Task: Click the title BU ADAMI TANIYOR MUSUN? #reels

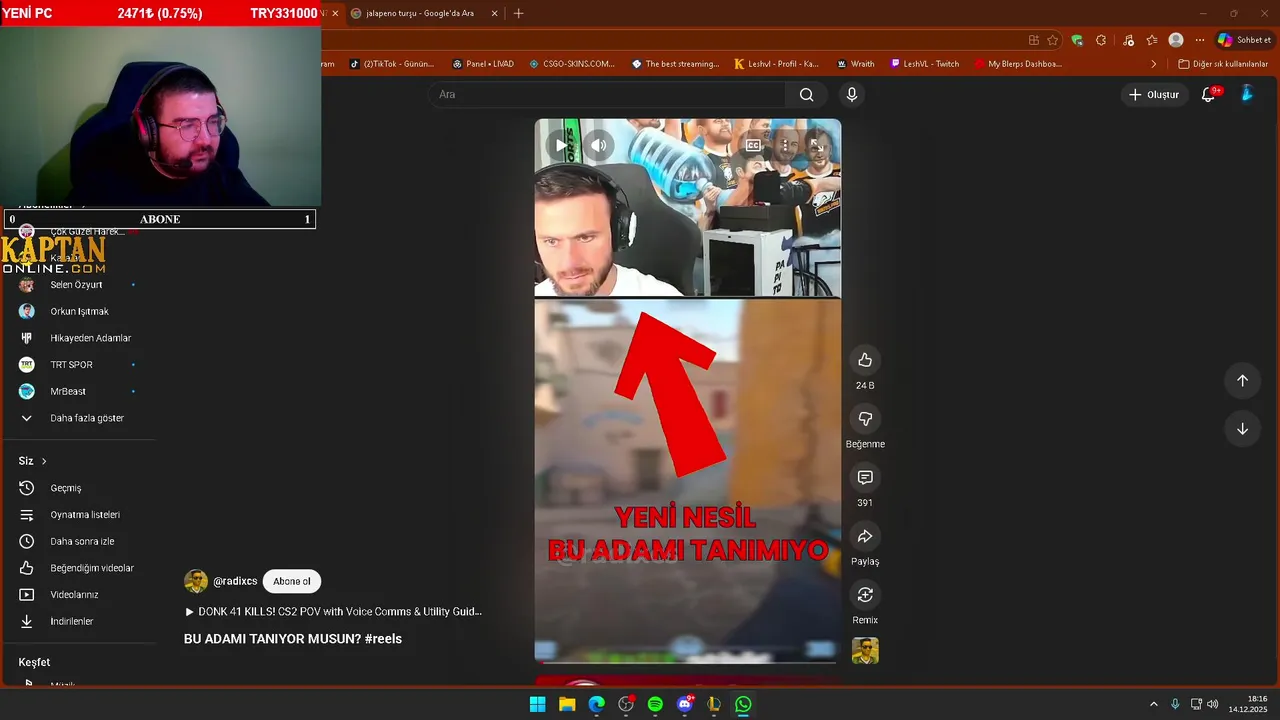Action: [x=293, y=639]
